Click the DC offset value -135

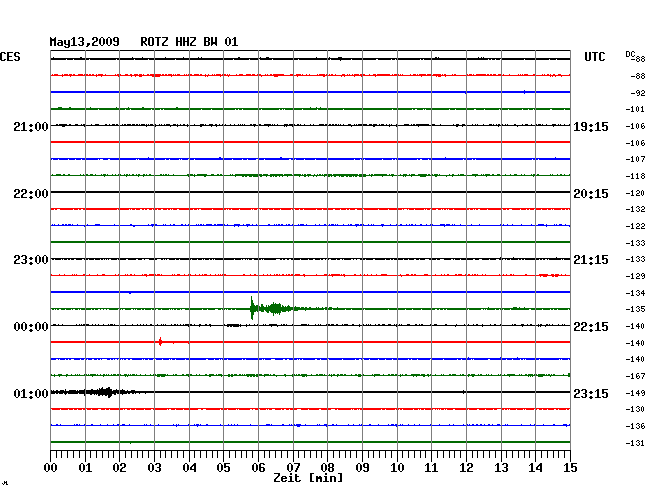coord(635,309)
